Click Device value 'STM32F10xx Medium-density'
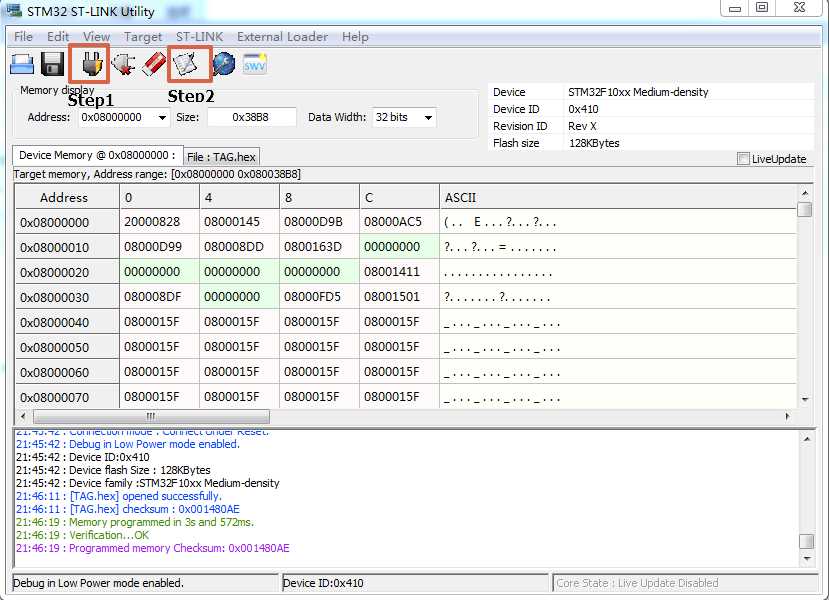This screenshot has width=829, height=600. pos(638,92)
